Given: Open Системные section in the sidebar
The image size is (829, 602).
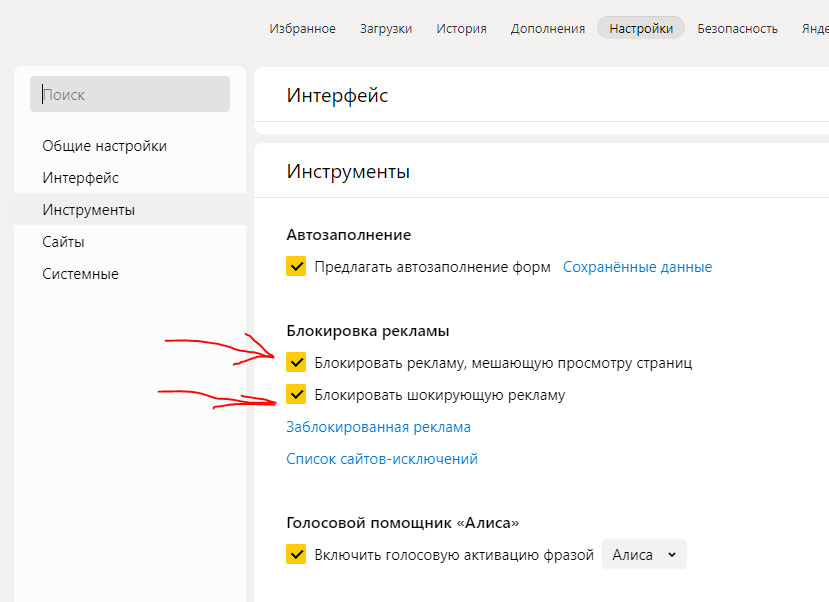Looking at the screenshot, I should coord(80,274).
